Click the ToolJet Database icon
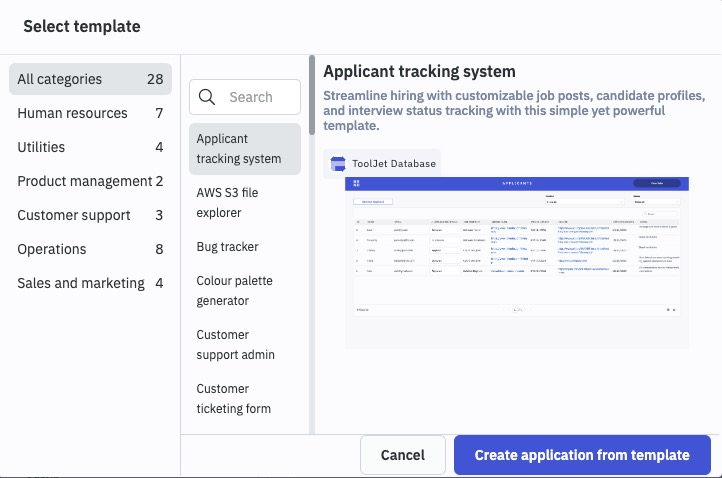This screenshot has width=722, height=478. tap(338, 164)
